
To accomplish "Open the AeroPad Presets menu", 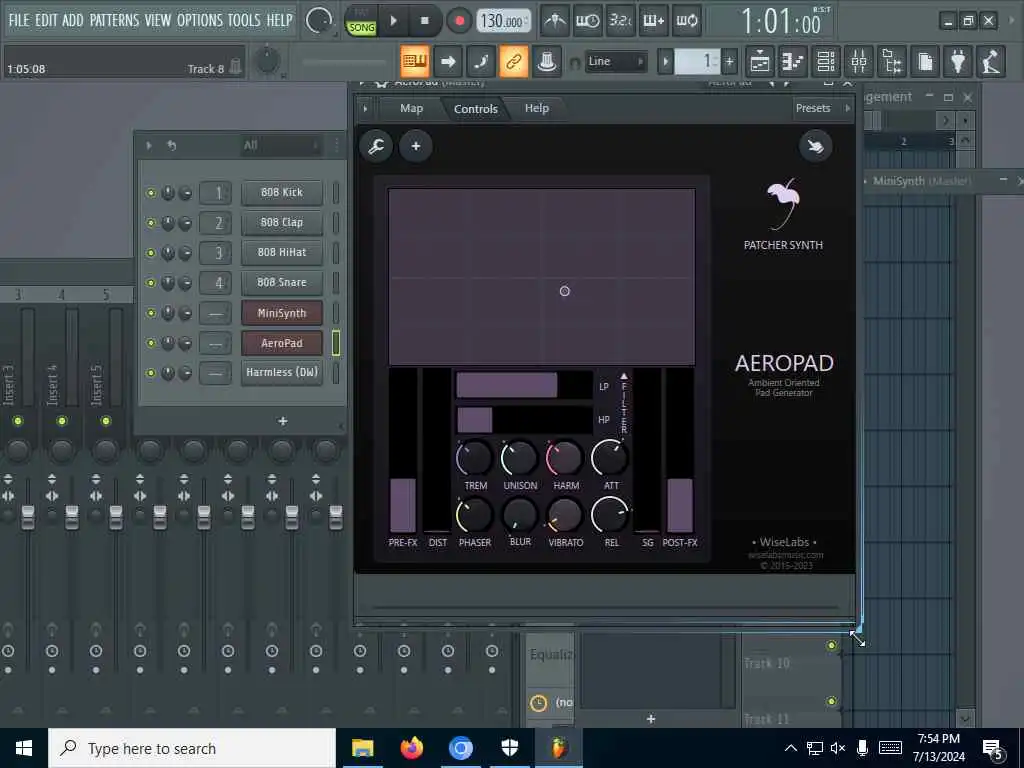I will tap(813, 108).
